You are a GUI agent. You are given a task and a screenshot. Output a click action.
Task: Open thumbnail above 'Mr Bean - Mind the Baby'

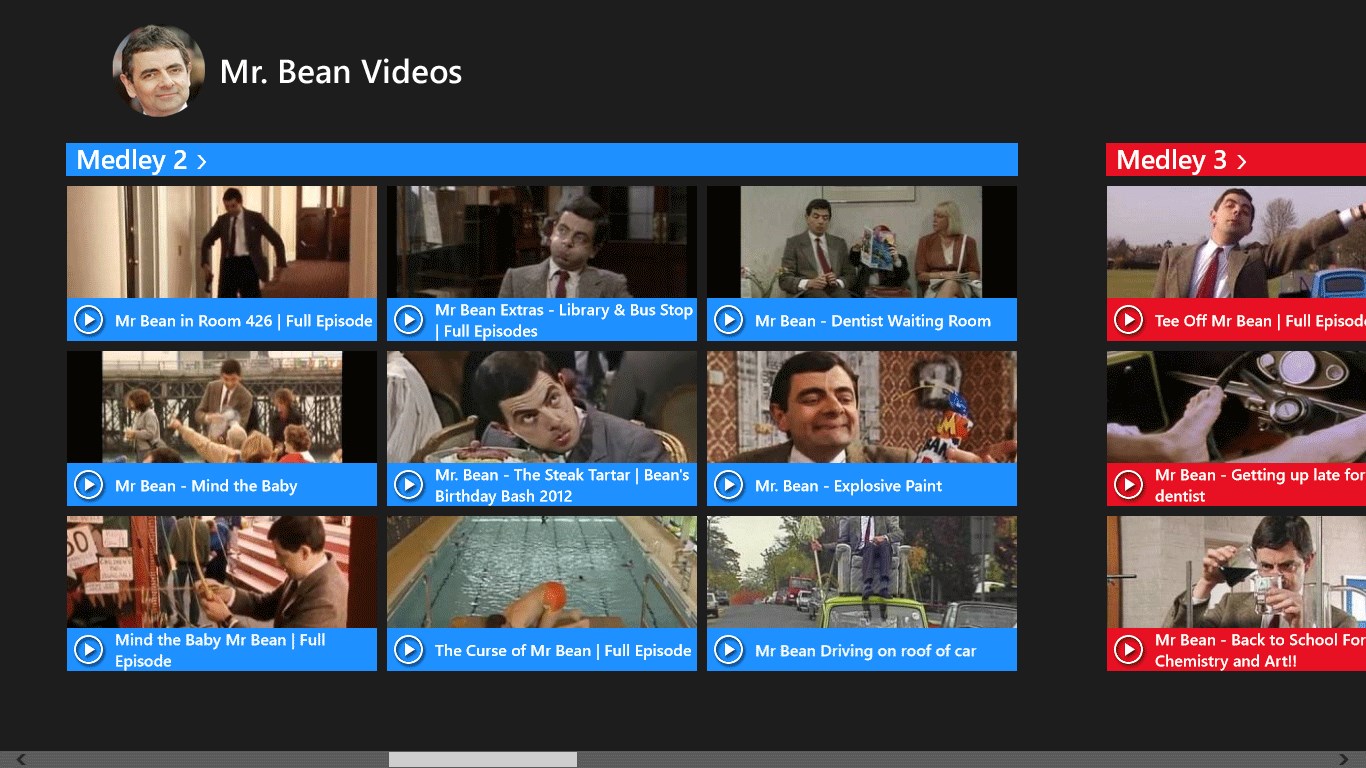click(222, 407)
